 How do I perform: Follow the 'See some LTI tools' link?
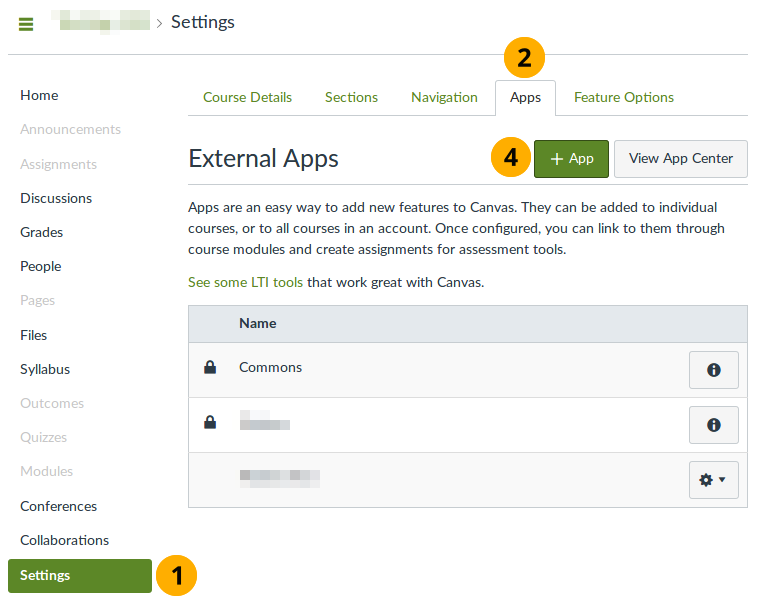(245, 283)
